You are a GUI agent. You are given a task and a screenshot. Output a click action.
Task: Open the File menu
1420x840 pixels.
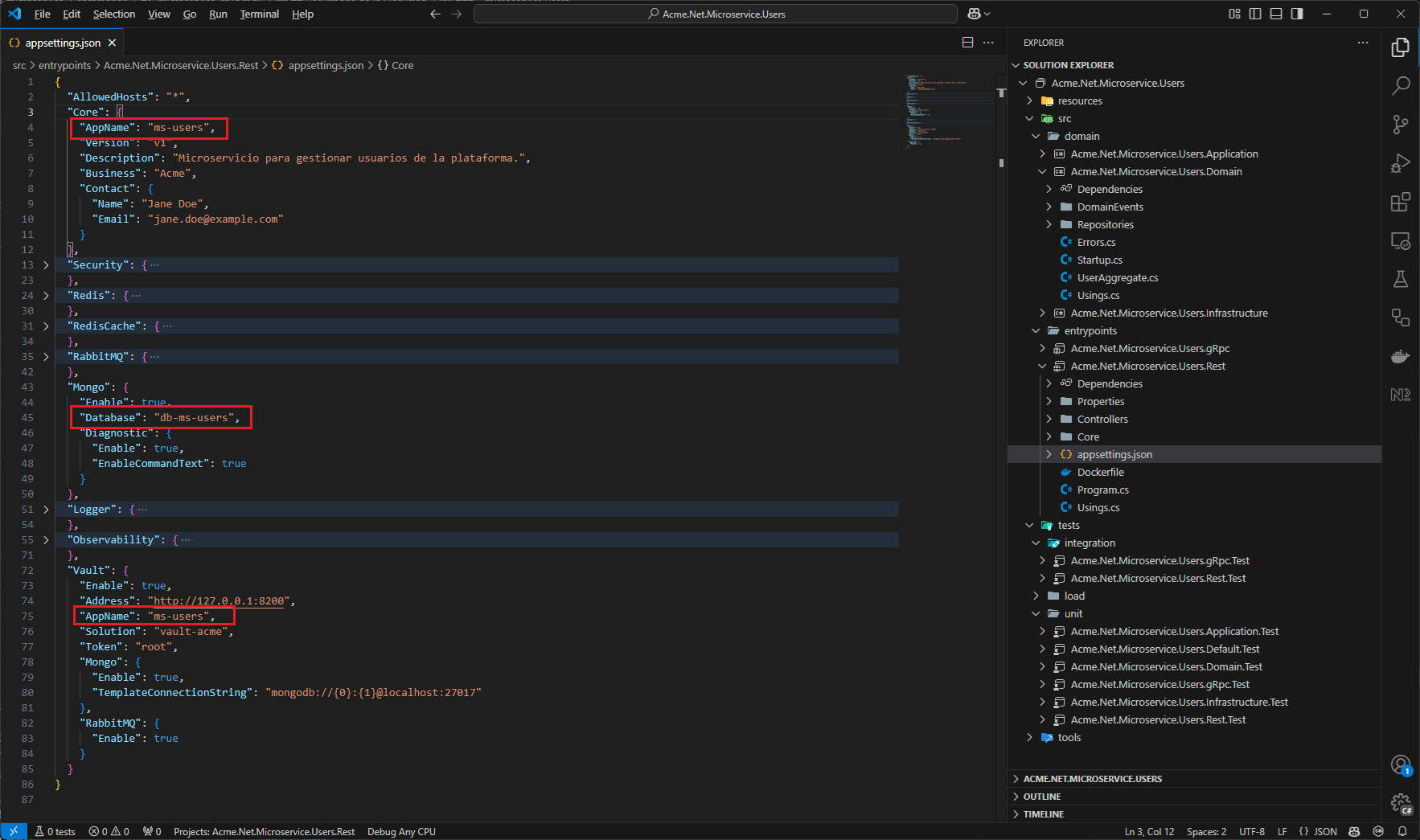(43, 14)
